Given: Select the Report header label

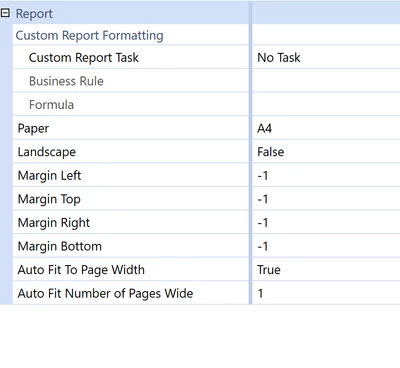Looking at the screenshot, I should coord(34,14).
